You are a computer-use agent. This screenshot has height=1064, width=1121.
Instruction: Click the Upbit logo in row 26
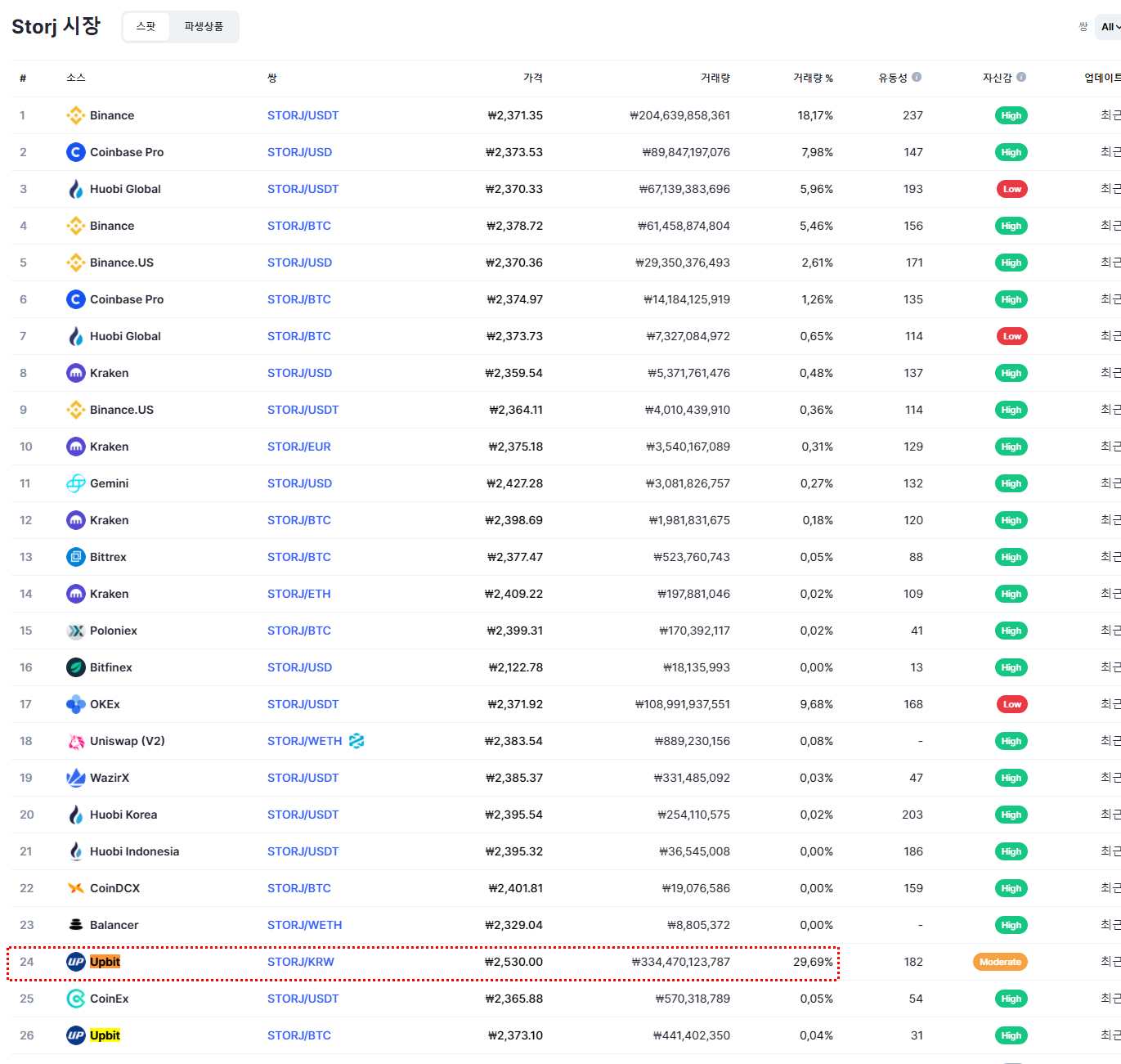(x=76, y=1035)
